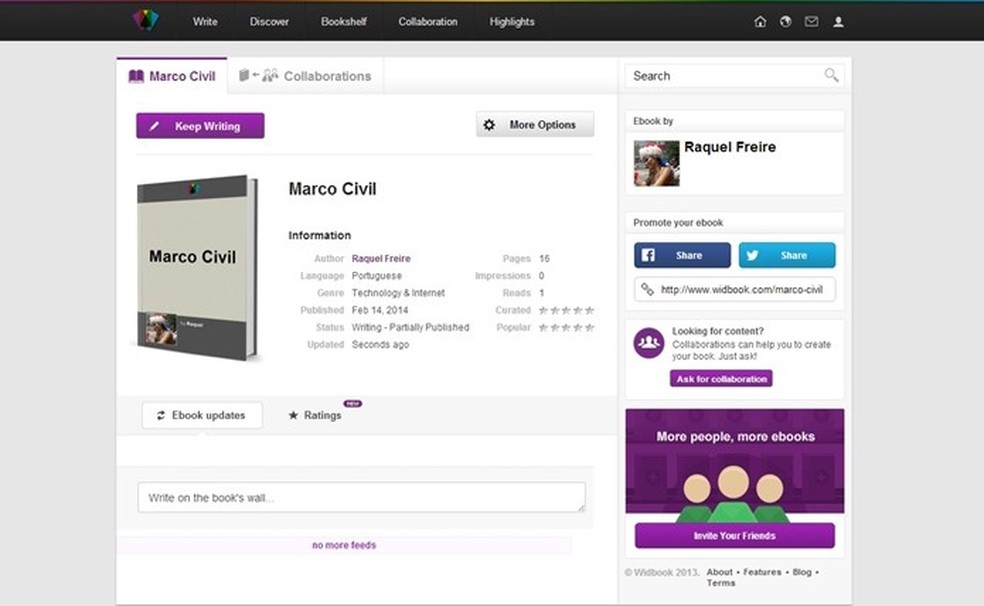
Task: Open the More Options dropdown
Action: pos(535,125)
